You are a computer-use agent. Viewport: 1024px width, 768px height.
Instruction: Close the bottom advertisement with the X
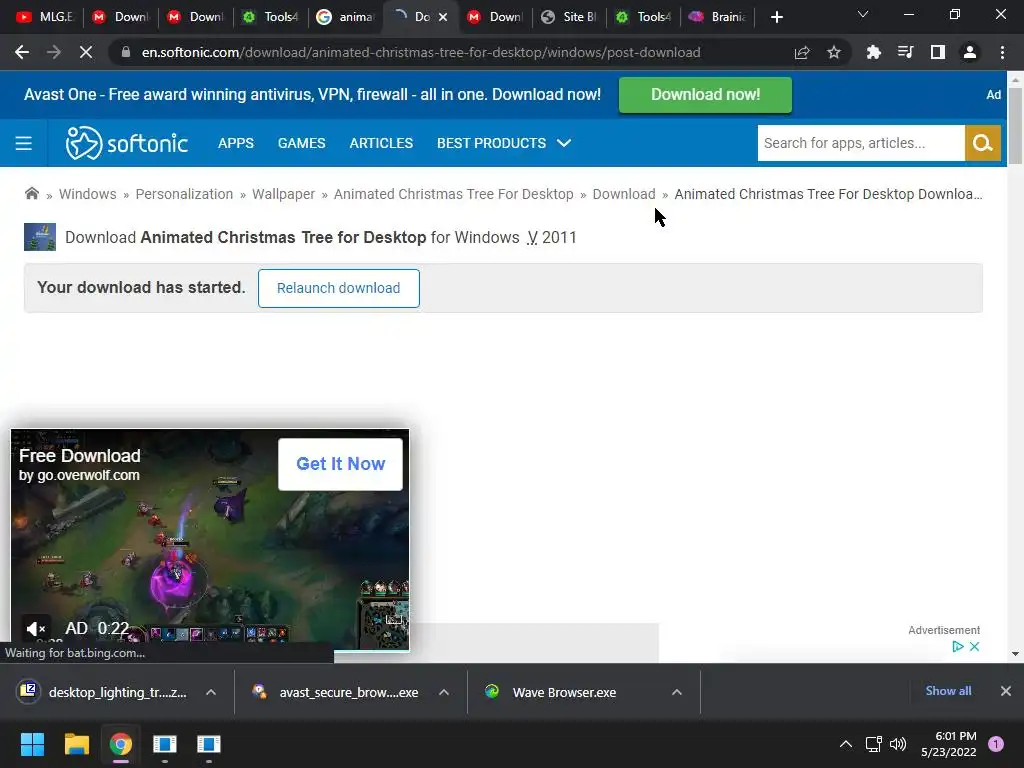click(x=974, y=647)
